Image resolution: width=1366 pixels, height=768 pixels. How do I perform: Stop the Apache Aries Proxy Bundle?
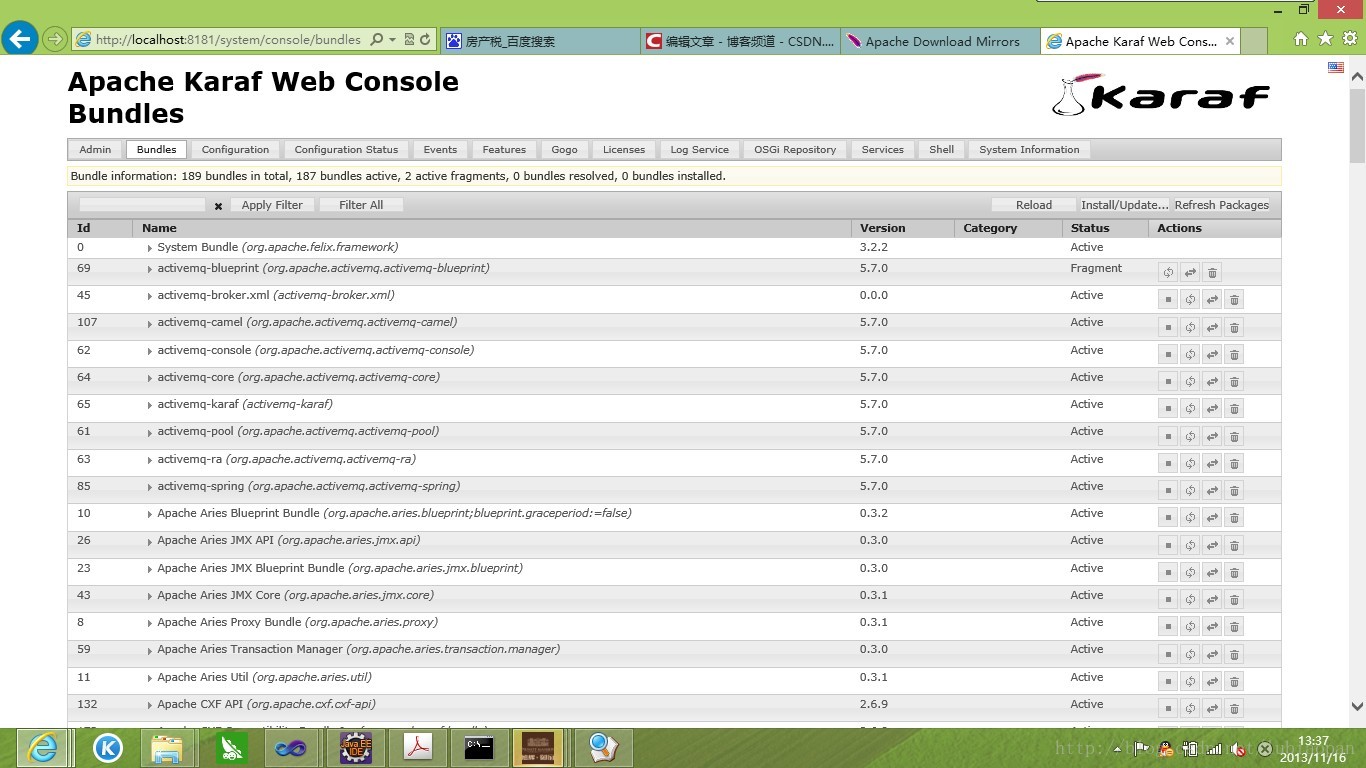click(1168, 627)
